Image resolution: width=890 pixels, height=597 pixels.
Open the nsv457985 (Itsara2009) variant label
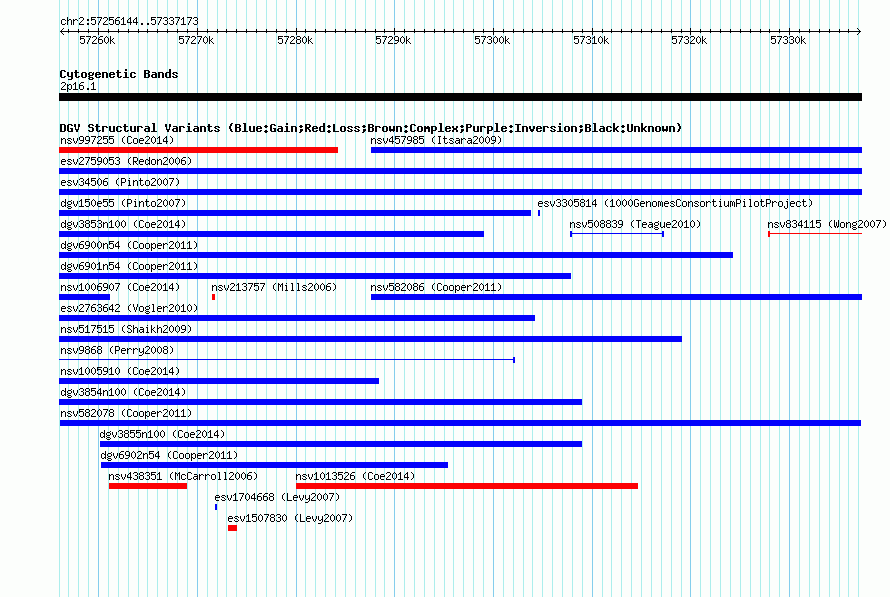coord(436,140)
